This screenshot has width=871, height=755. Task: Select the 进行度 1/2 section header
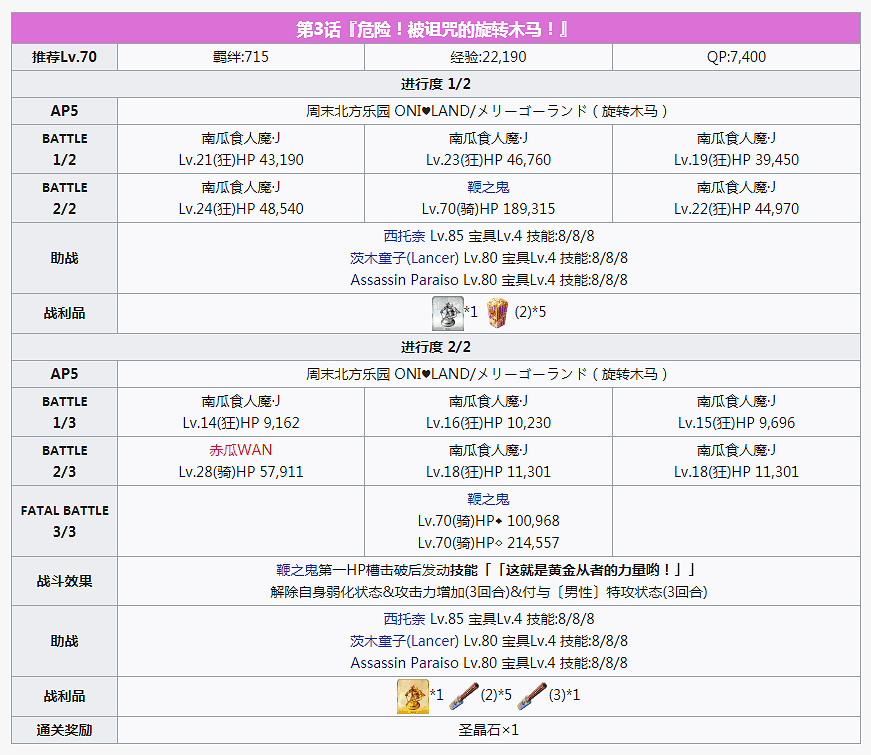click(x=435, y=84)
